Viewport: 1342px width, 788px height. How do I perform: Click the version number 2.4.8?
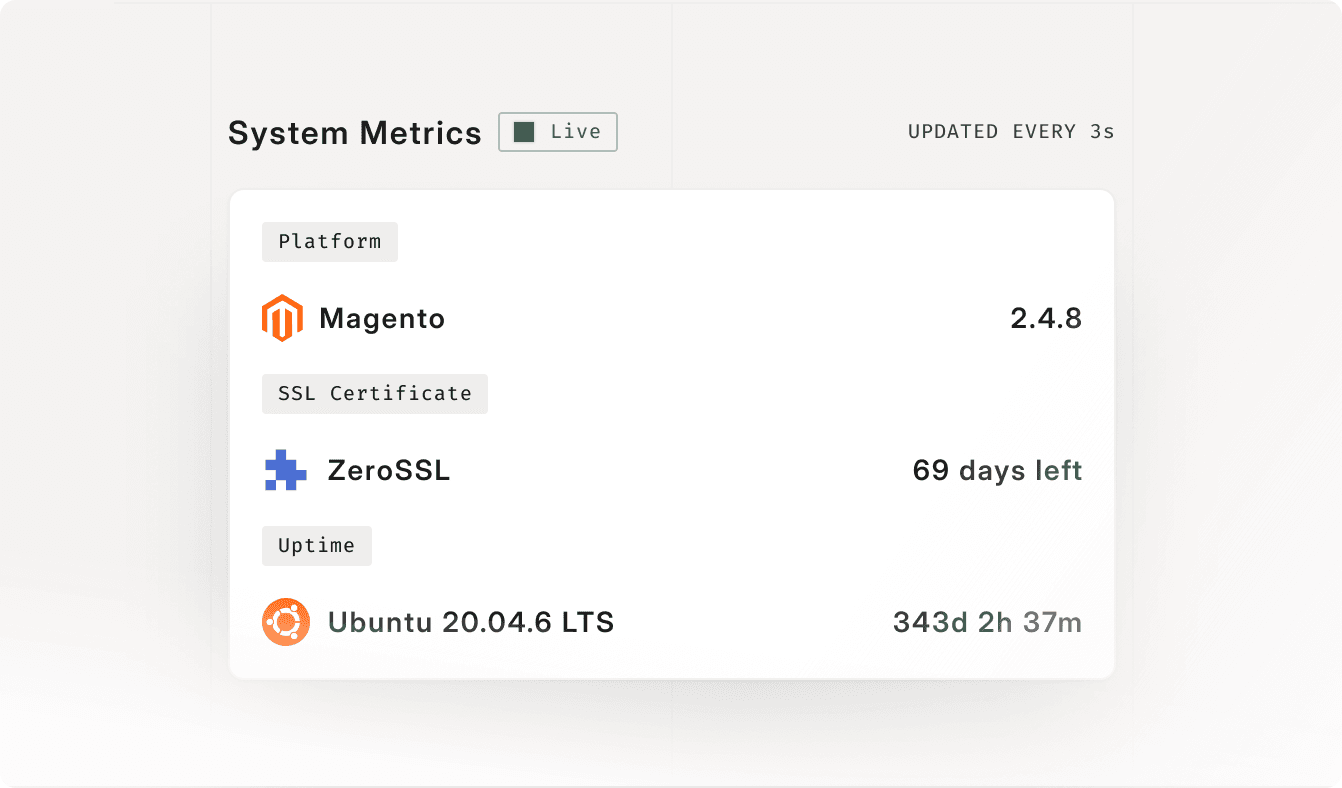[x=1046, y=319]
